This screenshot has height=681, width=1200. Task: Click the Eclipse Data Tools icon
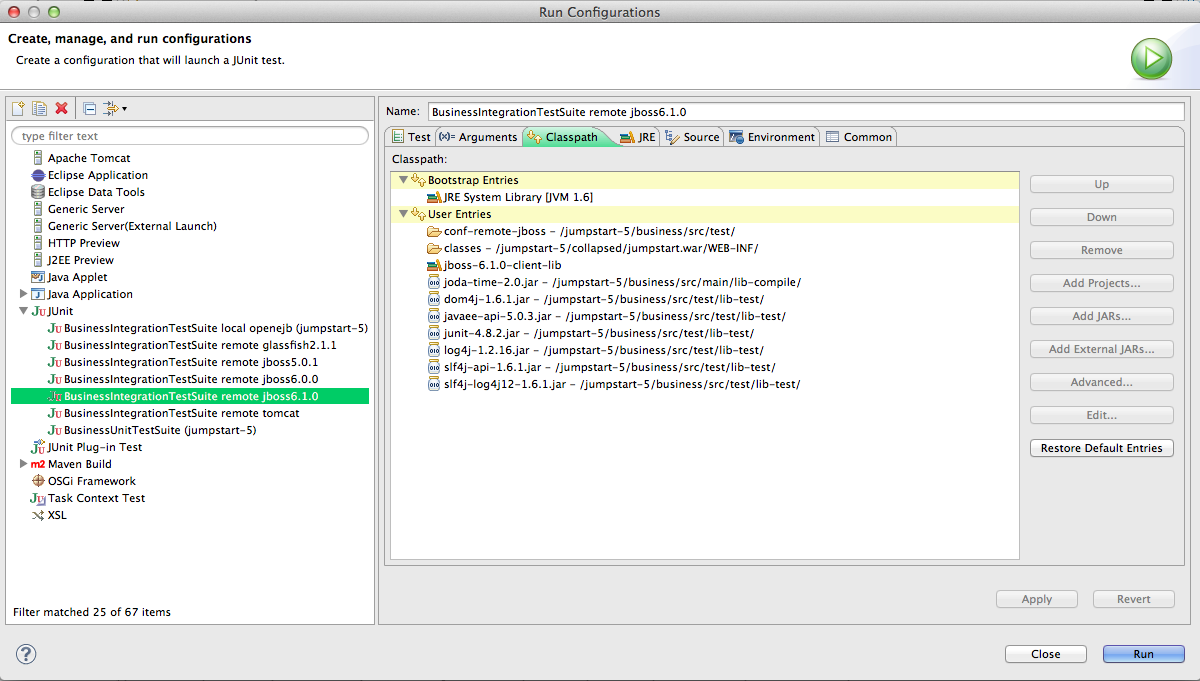[39, 192]
